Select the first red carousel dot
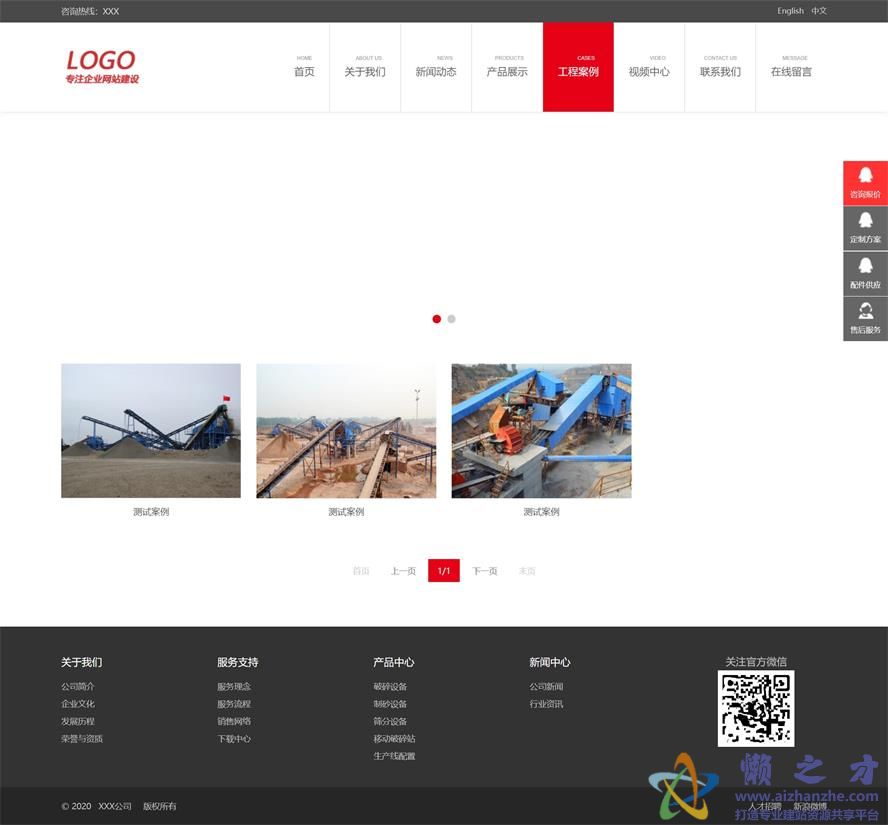This screenshot has height=825, width=888. tap(436, 319)
